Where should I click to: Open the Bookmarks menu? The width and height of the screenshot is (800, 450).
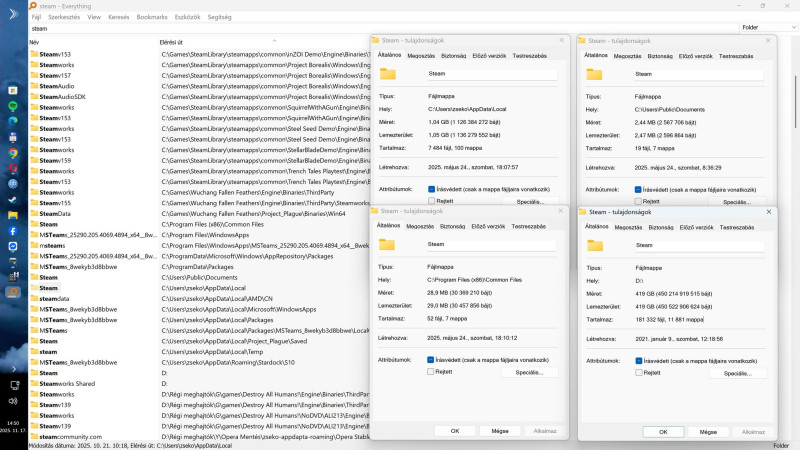[152, 17]
